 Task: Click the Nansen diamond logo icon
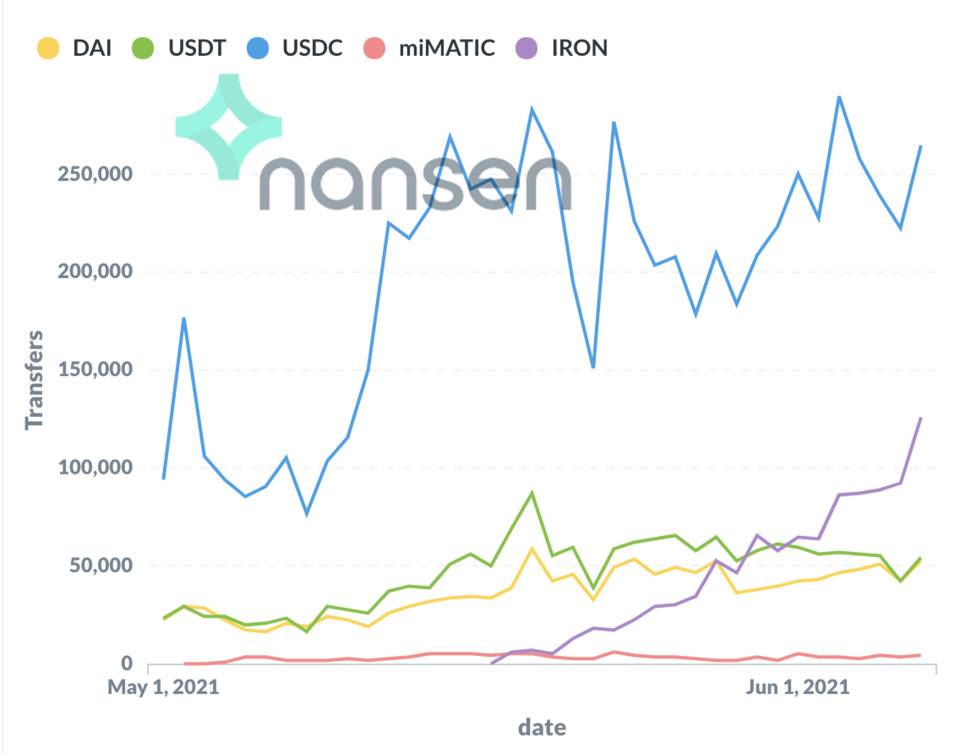[228, 127]
